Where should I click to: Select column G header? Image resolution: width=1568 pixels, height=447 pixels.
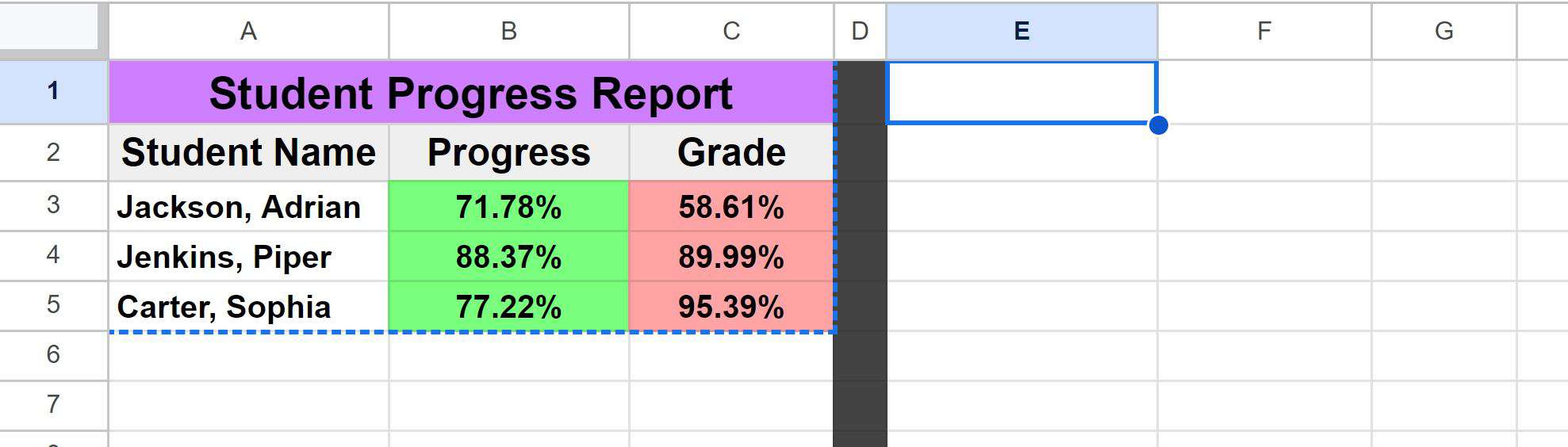(1443, 31)
